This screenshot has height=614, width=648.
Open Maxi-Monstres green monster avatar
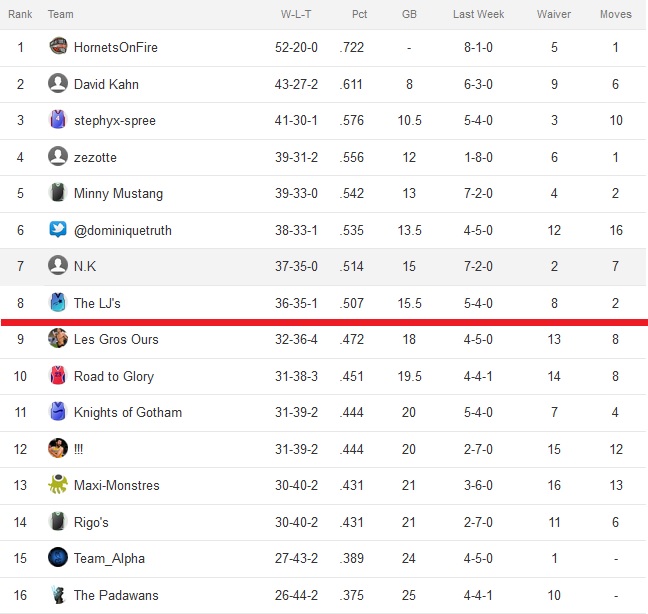[x=58, y=485]
